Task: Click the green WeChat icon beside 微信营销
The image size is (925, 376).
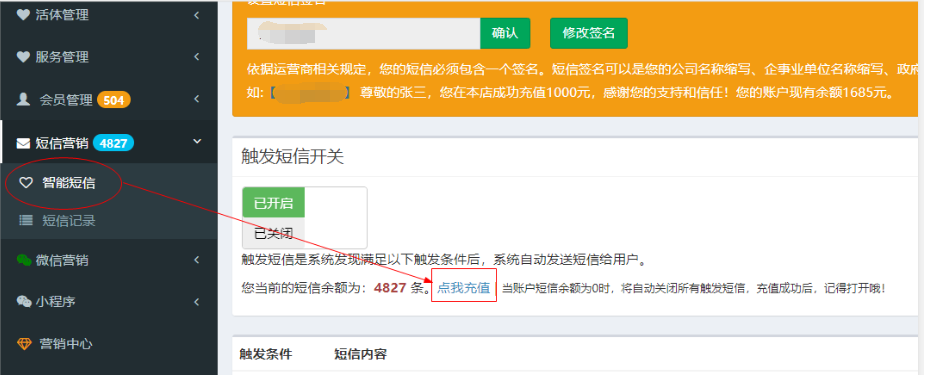Action: coord(24,260)
